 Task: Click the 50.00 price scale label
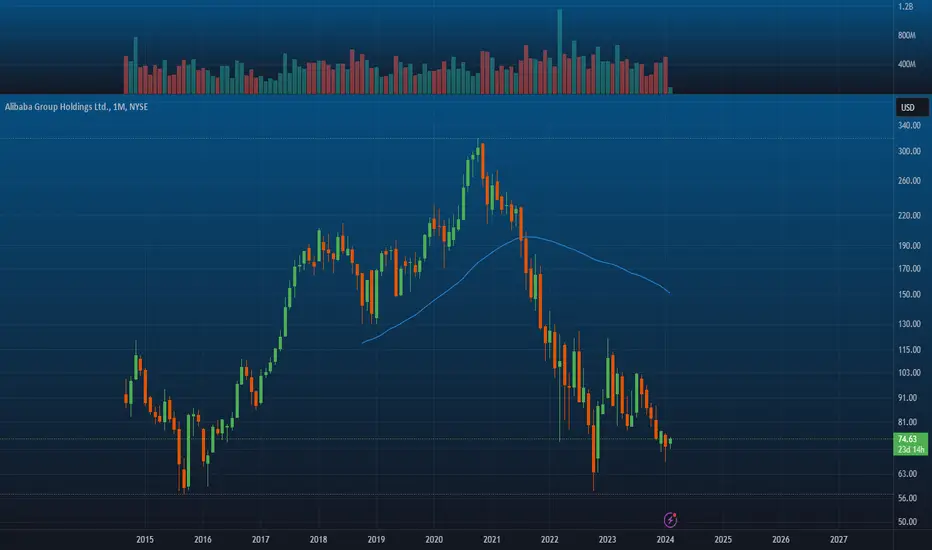click(x=908, y=522)
